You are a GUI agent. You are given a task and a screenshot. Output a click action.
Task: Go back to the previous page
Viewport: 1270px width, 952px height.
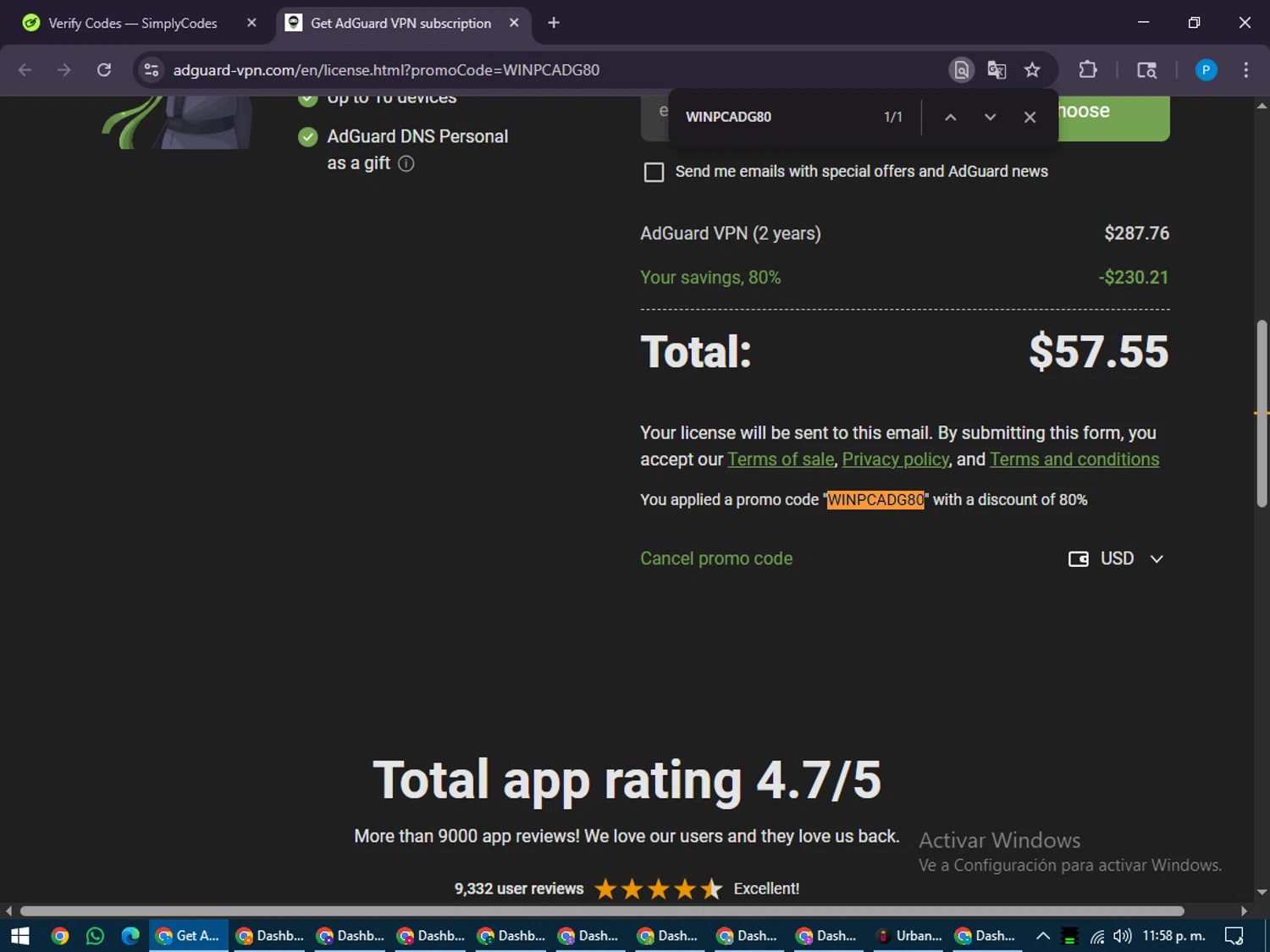click(25, 69)
